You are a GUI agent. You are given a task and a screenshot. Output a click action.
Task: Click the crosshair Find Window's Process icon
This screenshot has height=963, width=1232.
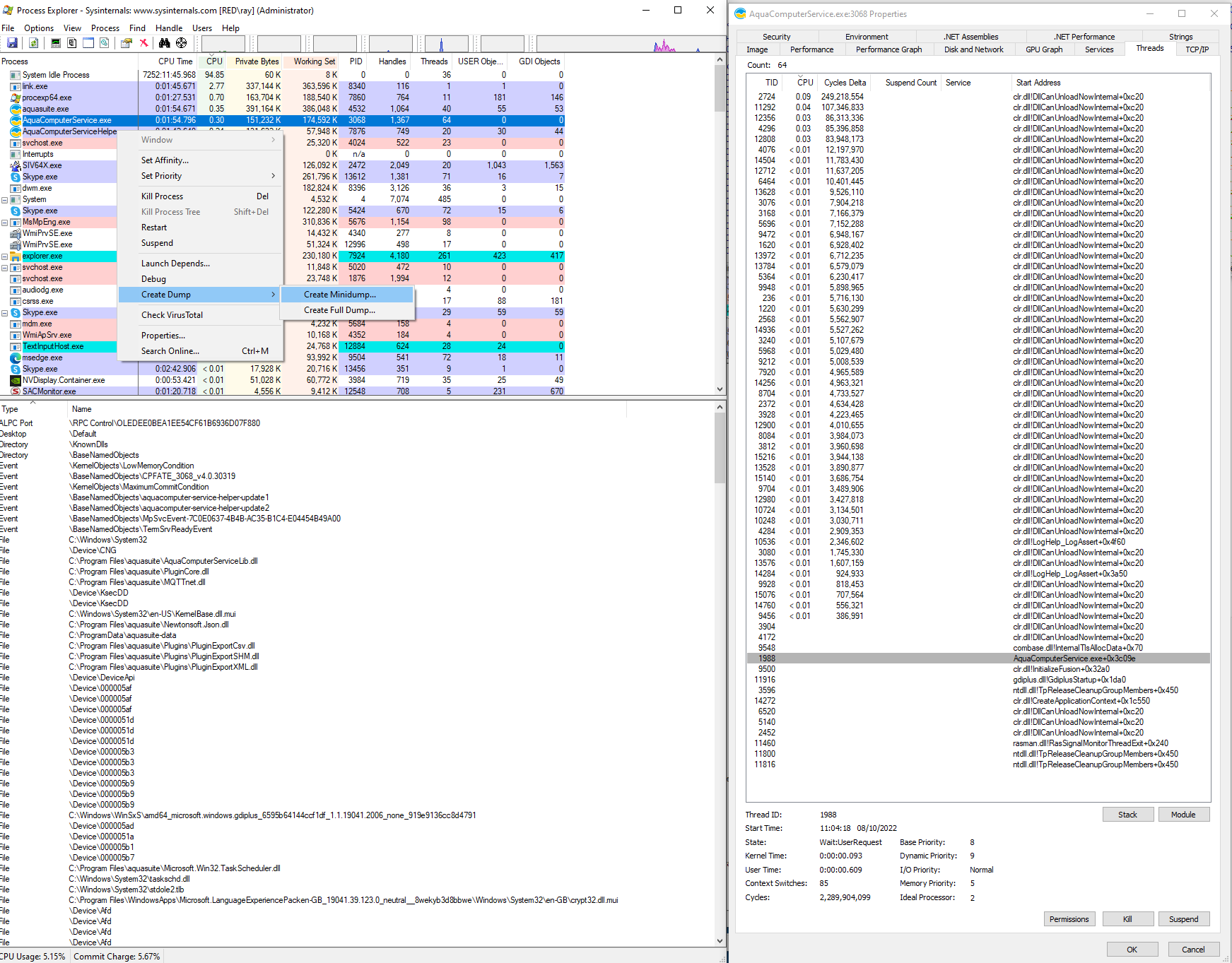point(182,43)
